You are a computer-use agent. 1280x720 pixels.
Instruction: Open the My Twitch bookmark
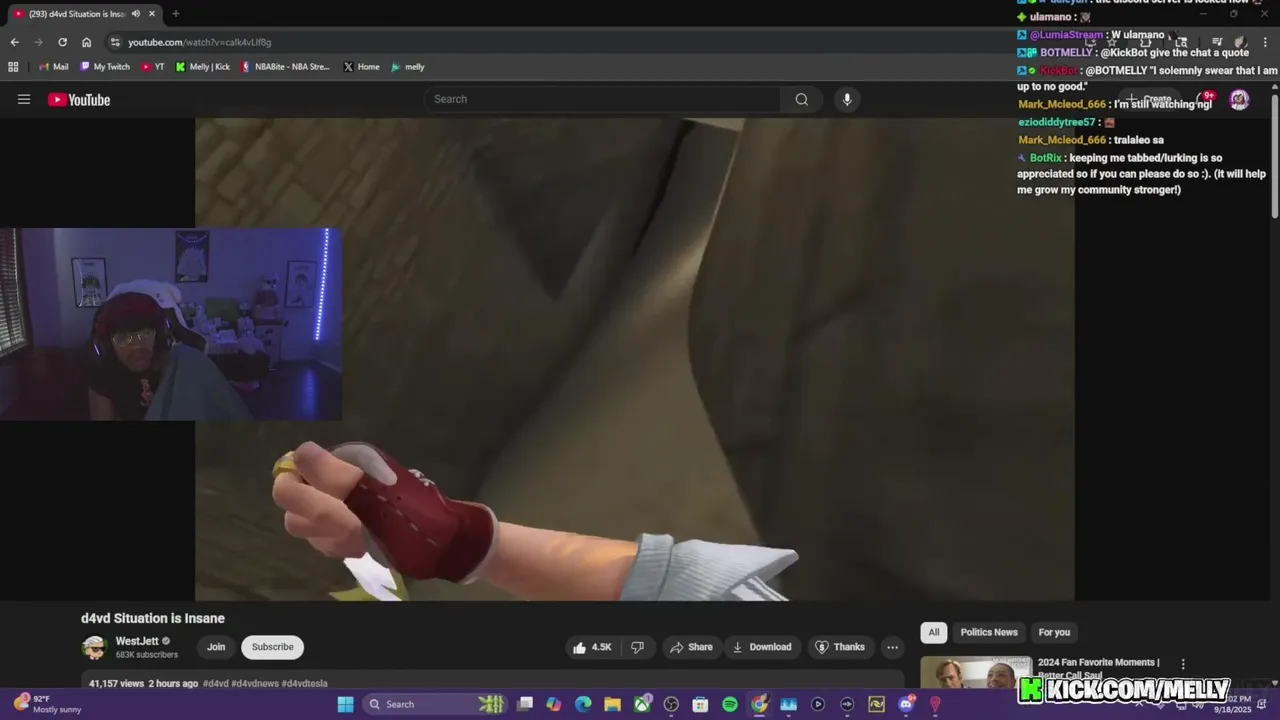[104, 67]
